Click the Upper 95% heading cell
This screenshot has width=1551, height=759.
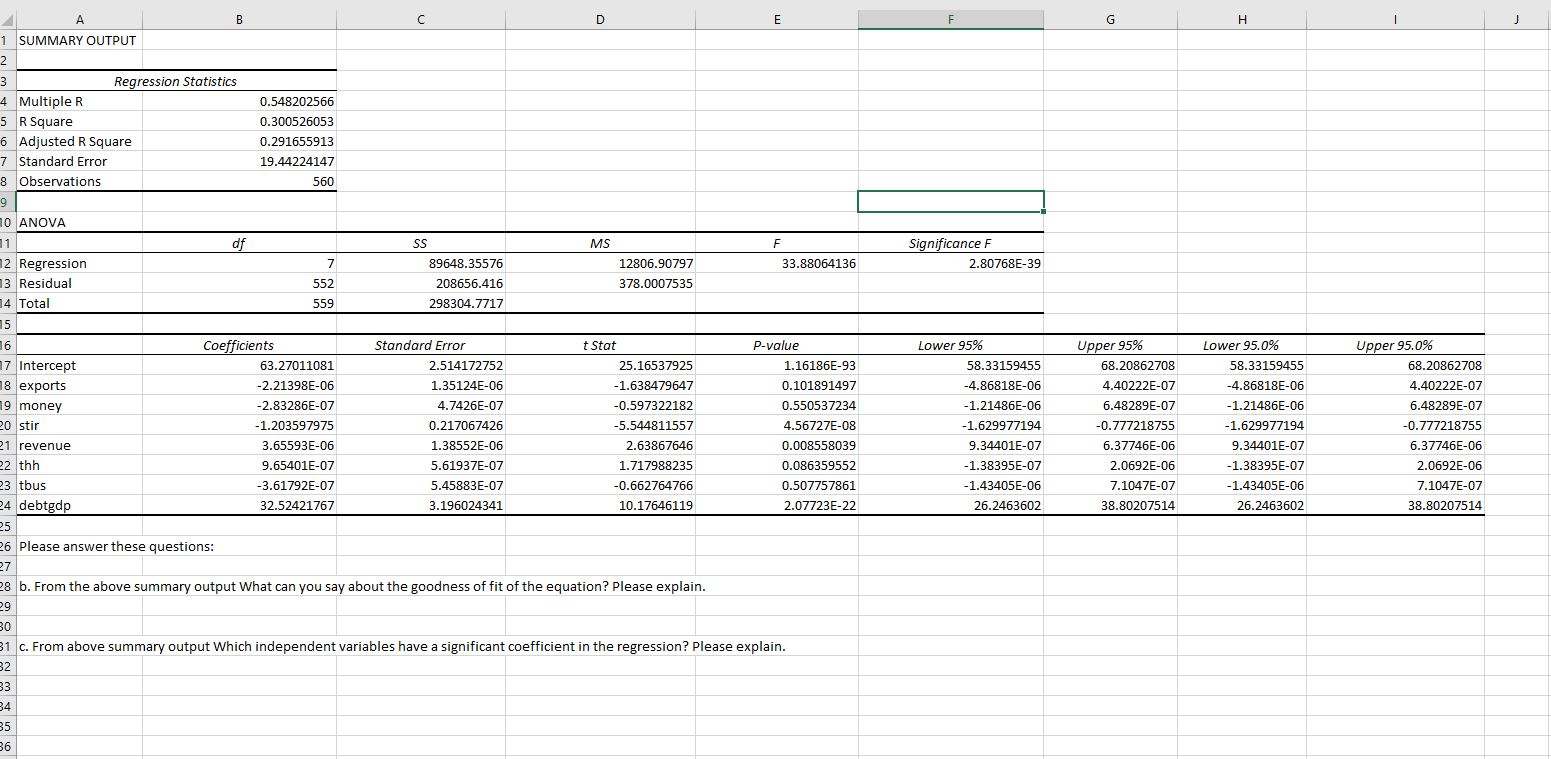point(1109,344)
